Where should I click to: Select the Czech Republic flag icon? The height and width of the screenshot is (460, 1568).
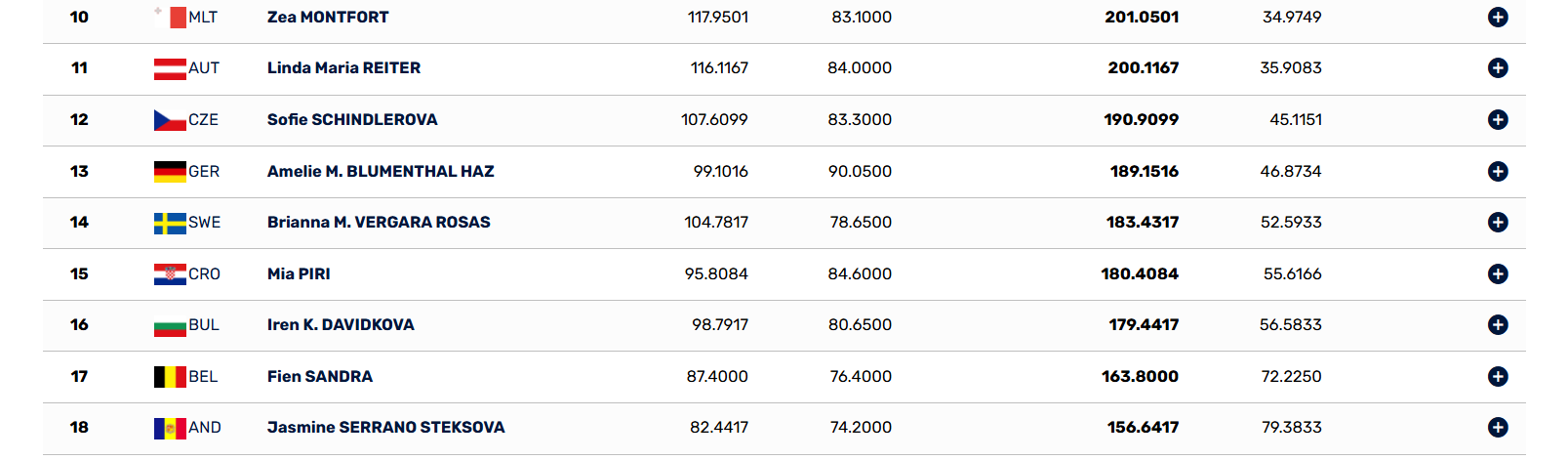tap(170, 120)
